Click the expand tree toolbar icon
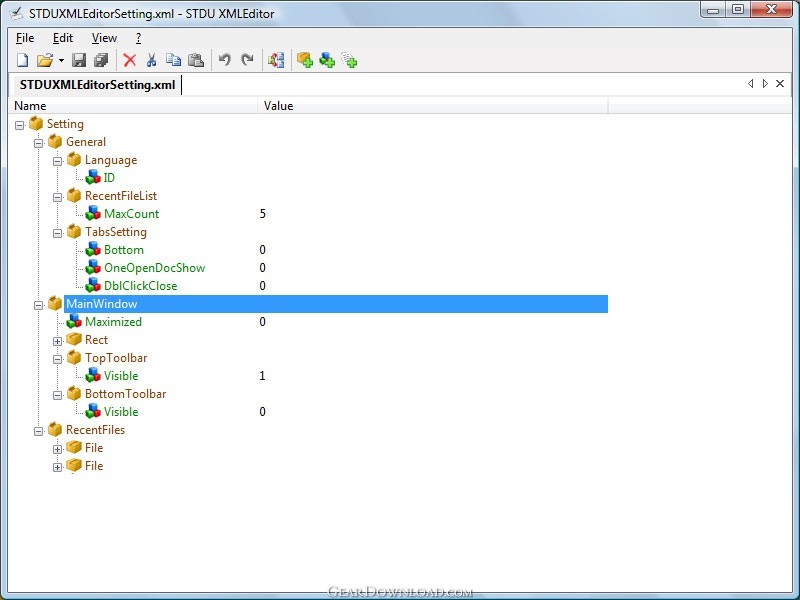800x600 pixels. coord(276,60)
